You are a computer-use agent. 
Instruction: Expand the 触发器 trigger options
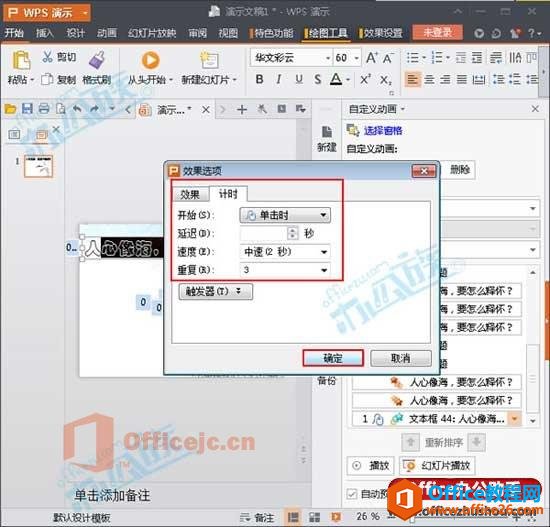pos(215,292)
